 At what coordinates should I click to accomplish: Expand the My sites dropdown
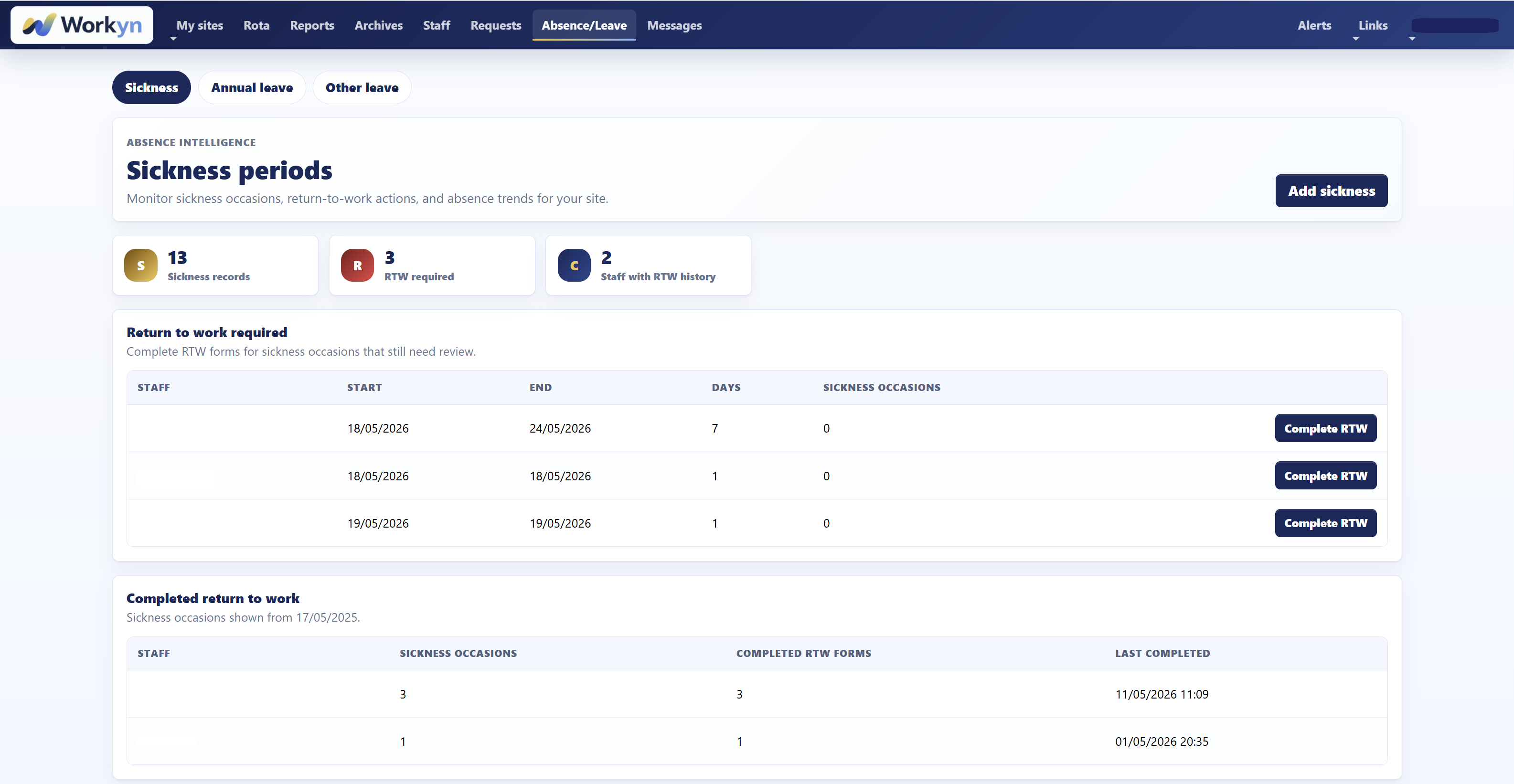pos(199,25)
